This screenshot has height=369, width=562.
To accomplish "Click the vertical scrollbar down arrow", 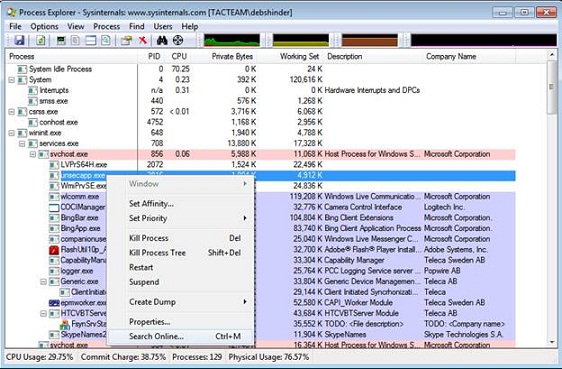I will pyautogui.click(x=552, y=342).
